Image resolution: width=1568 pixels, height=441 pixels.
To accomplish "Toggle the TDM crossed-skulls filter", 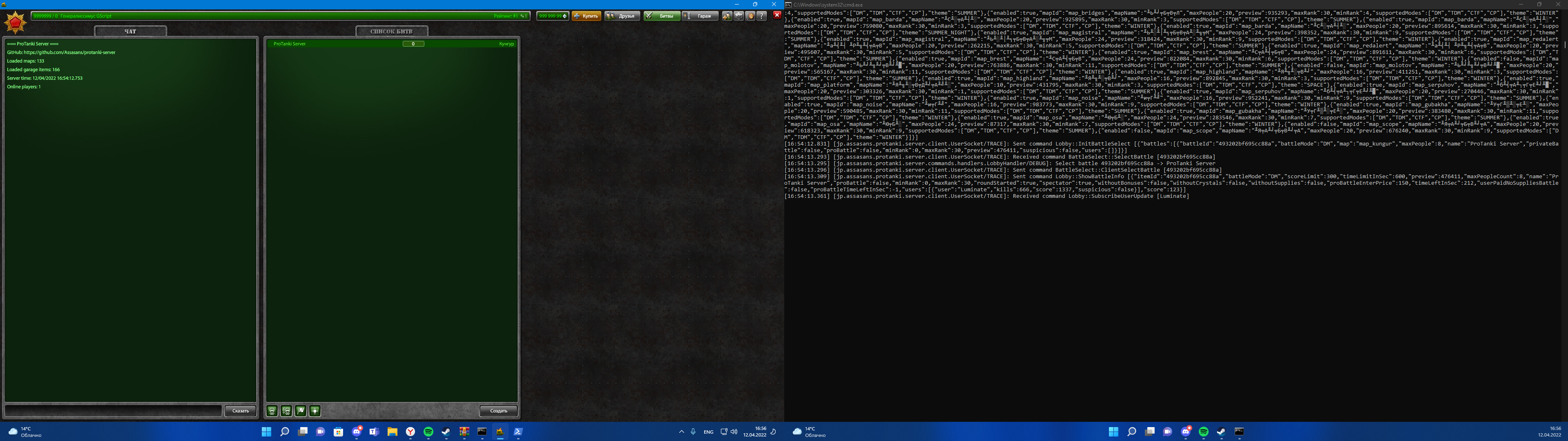I will [285, 410].
